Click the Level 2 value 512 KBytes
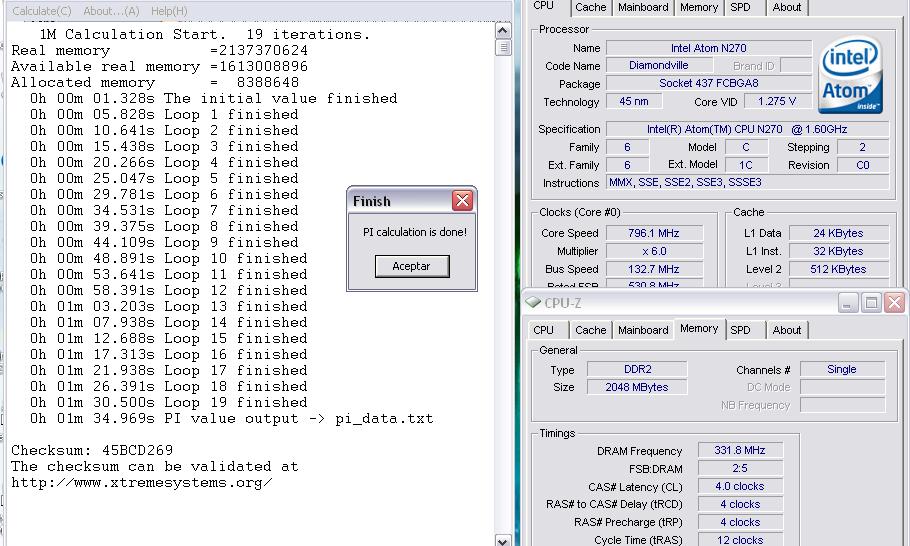 pyautogui.click(x=839, y=269)
